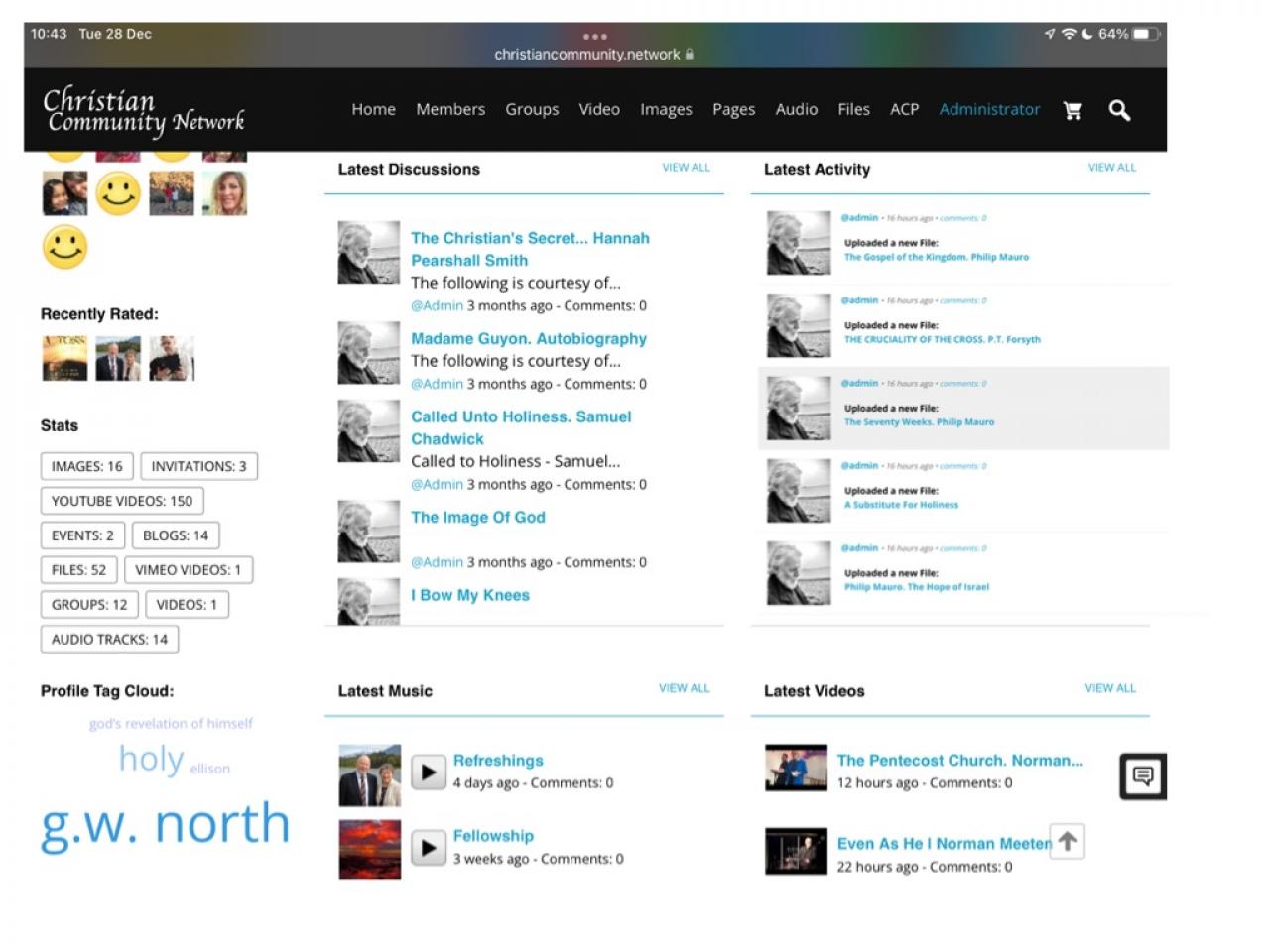Play the Refreshings audio track
Viewport: 1270px width, 952px height.
coord(429,772)
